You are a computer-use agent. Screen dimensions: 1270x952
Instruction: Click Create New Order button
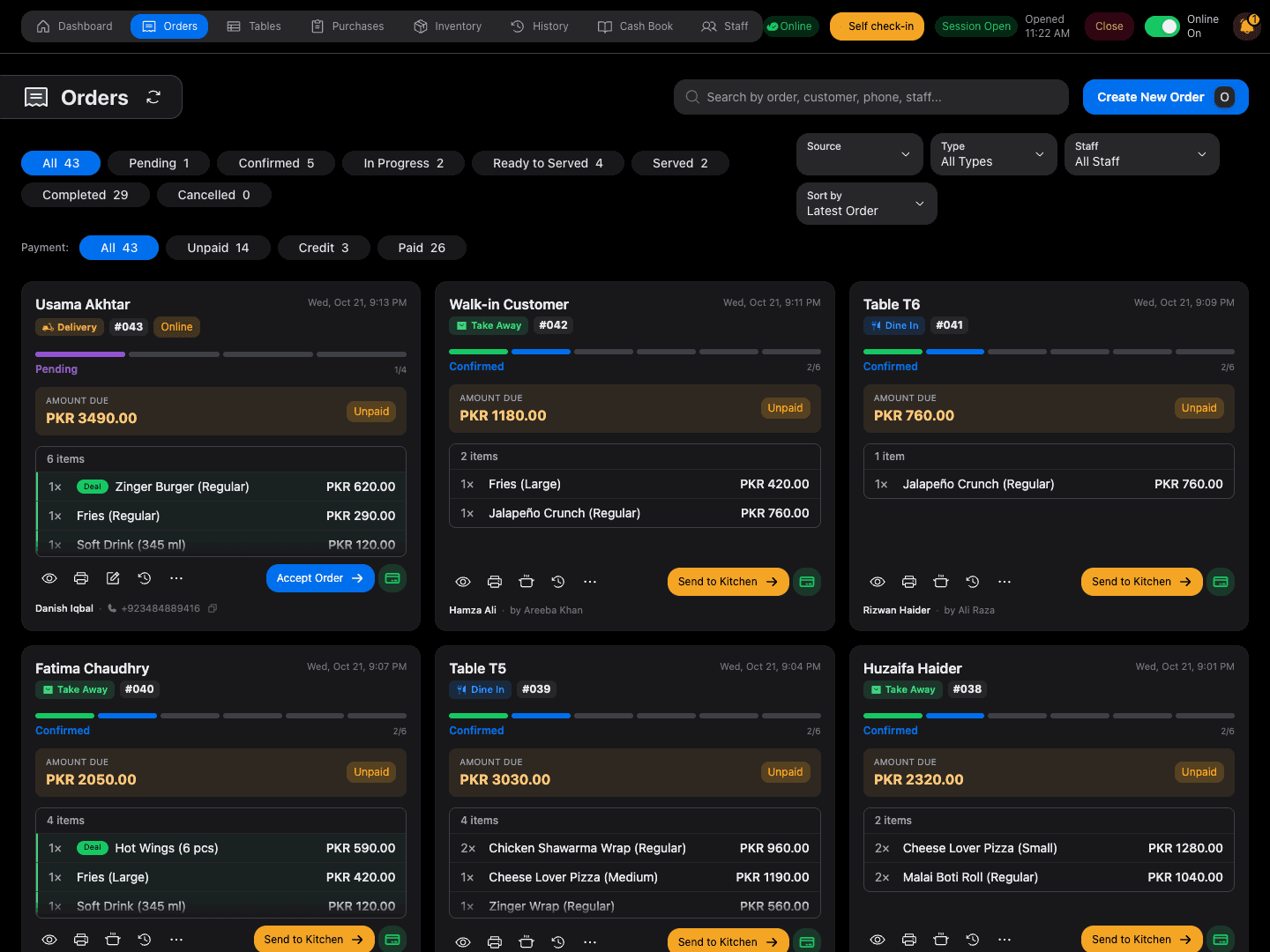pos(1166,97)
